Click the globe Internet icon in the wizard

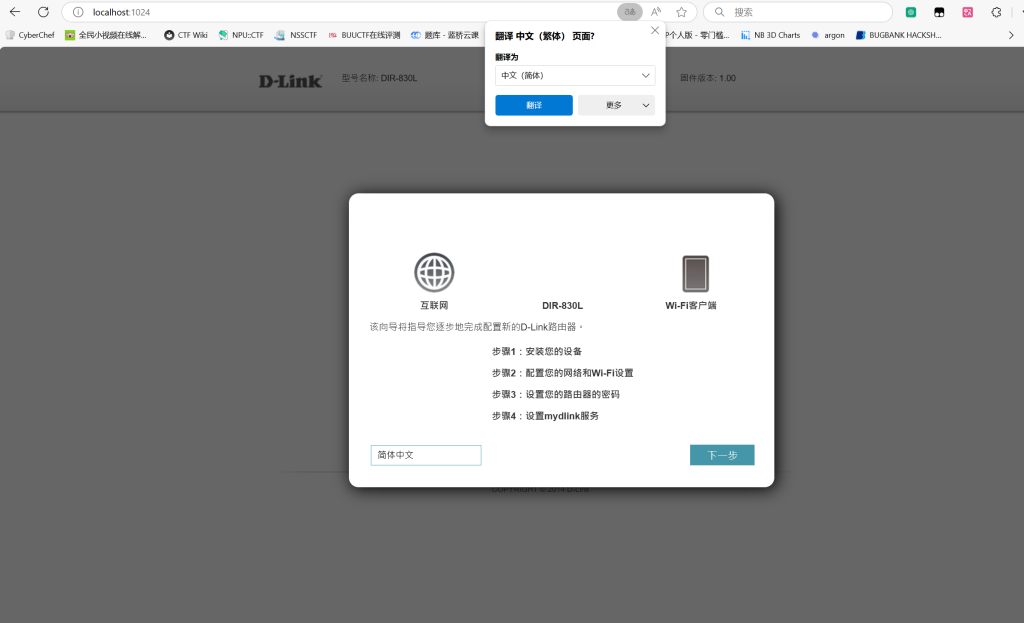point(434,272)
